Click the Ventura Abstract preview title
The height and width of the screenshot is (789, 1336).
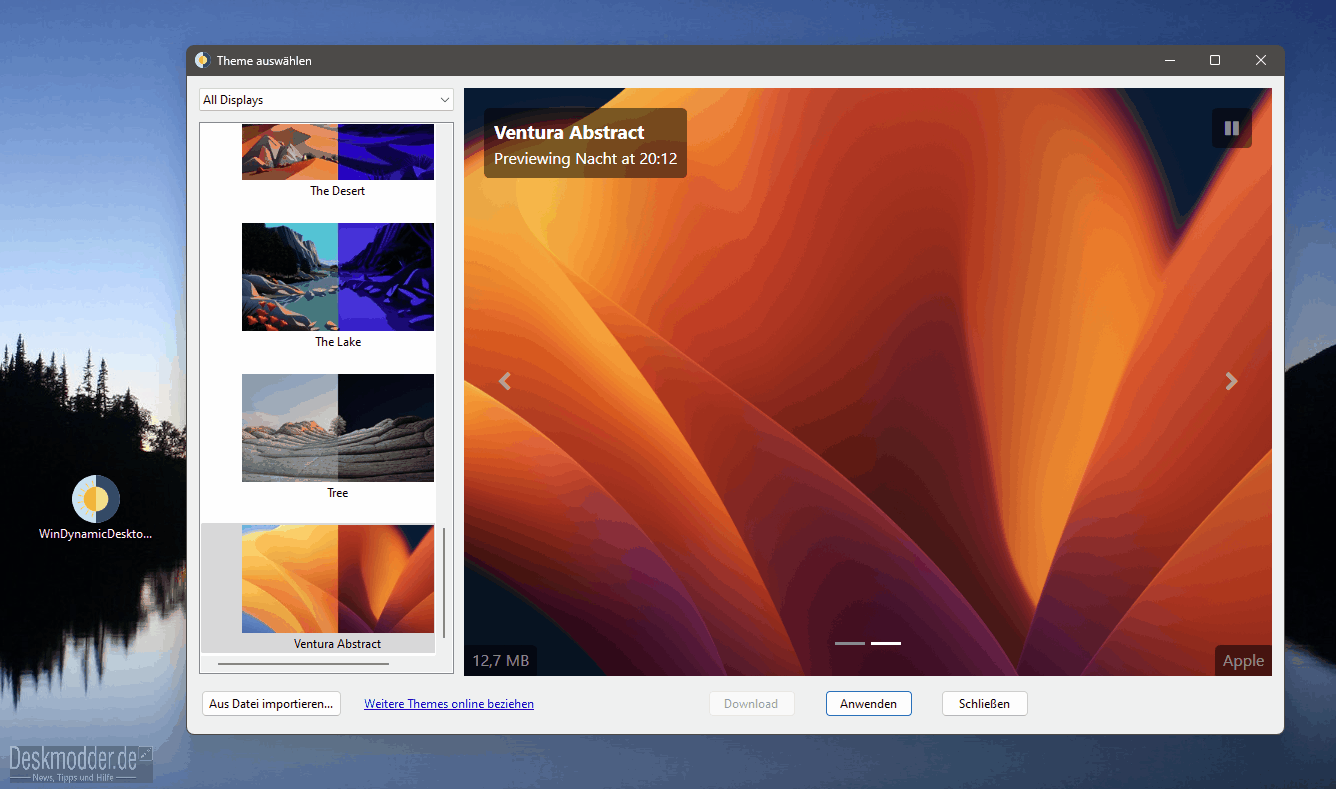569,133
